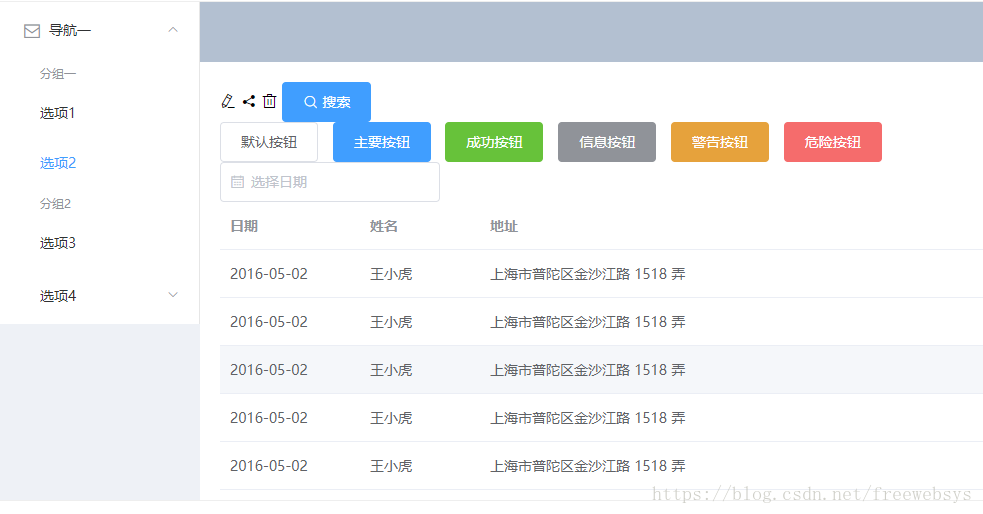Click the red 危险按钮 button
The width and height of the screenshot is (983, 514).
coord(833,142)
